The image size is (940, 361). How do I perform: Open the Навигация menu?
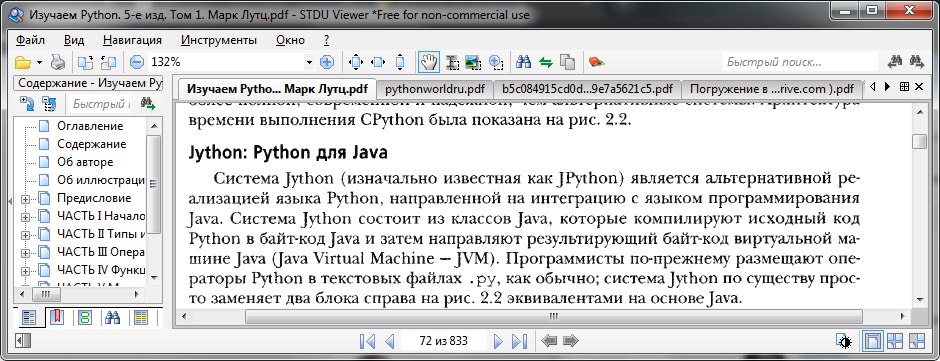coord(132,40)
